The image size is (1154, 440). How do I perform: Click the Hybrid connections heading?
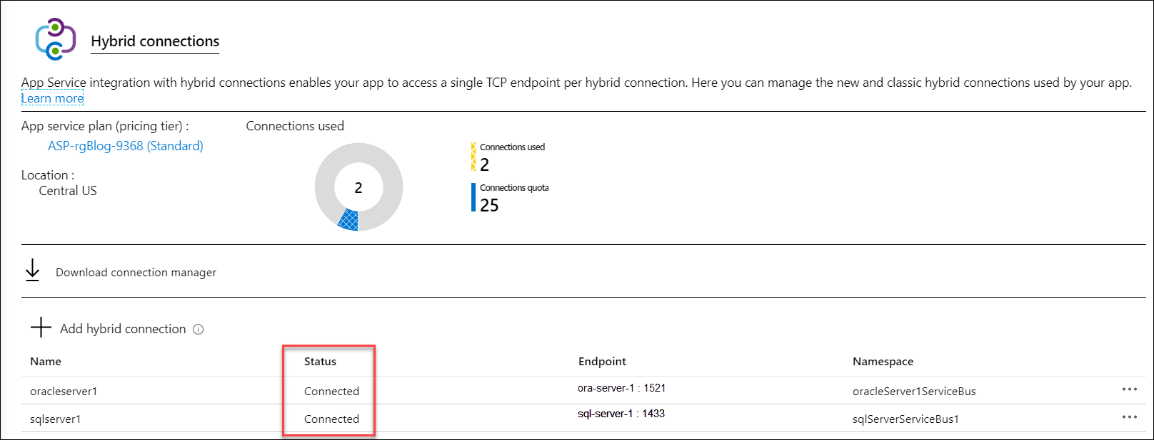tap(154, 41)
